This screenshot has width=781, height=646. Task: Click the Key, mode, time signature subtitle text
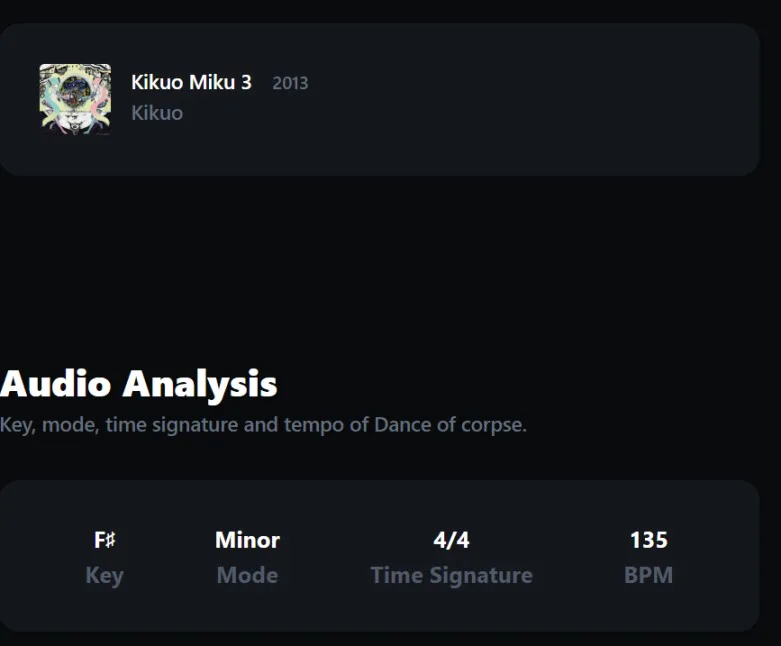click(x=263, y=425)
